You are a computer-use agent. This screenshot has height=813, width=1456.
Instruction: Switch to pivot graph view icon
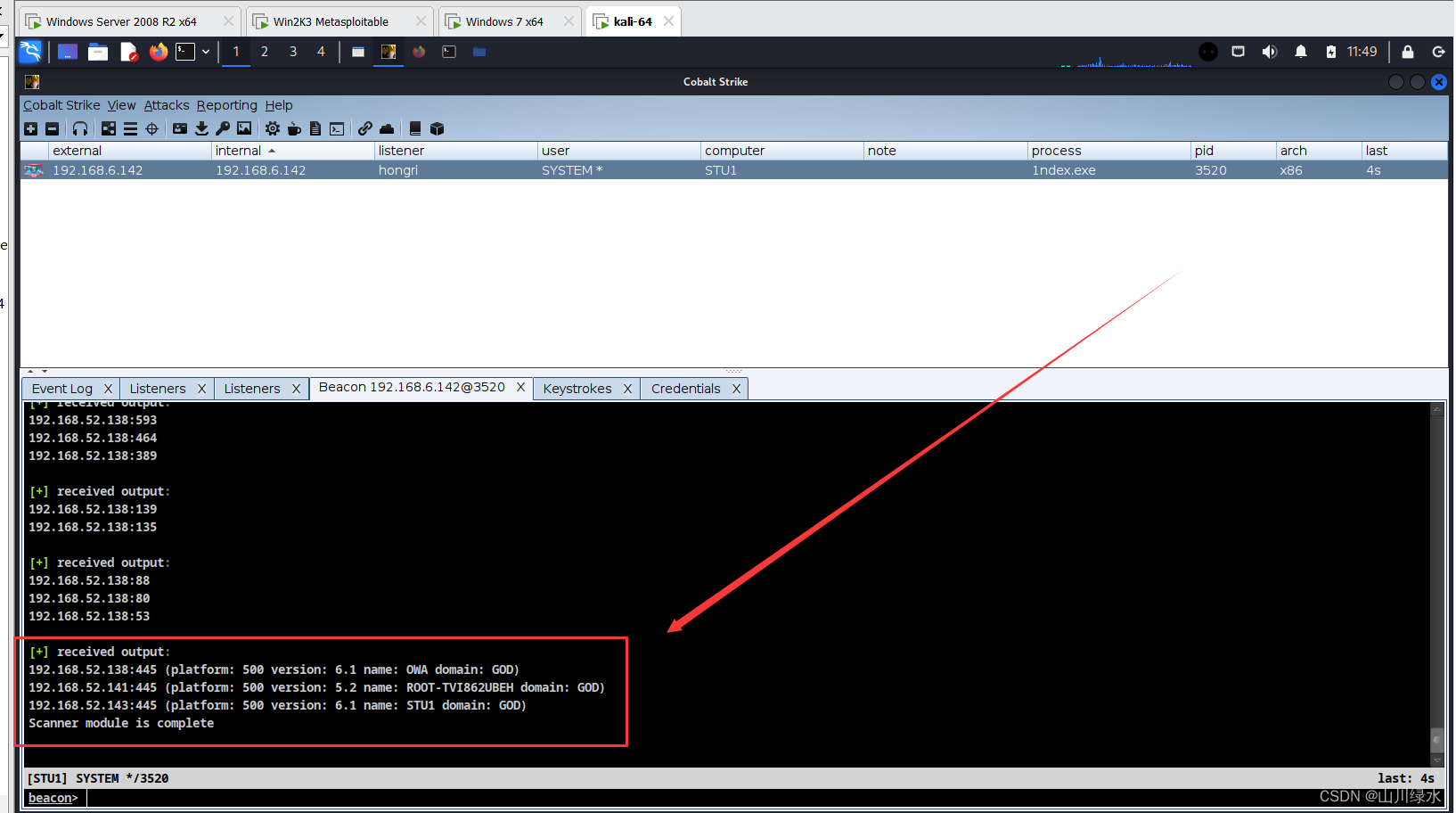109,129
